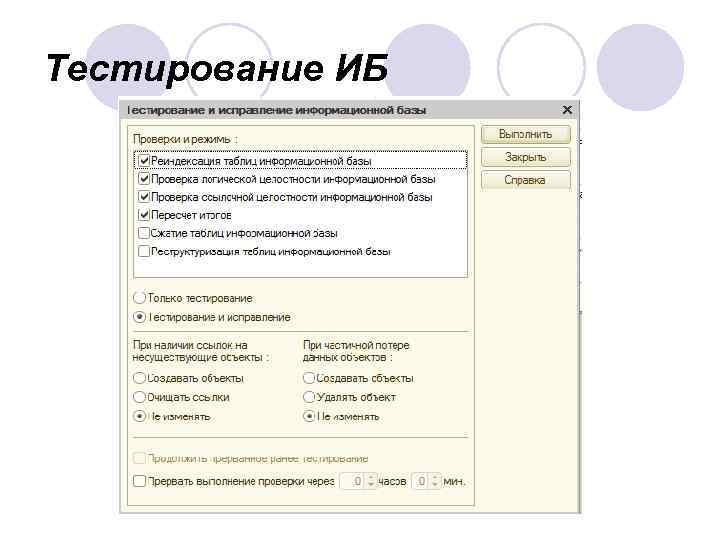
Task: Click the Закрыть button
Action: pyautogui.click(x=526, y=157)
